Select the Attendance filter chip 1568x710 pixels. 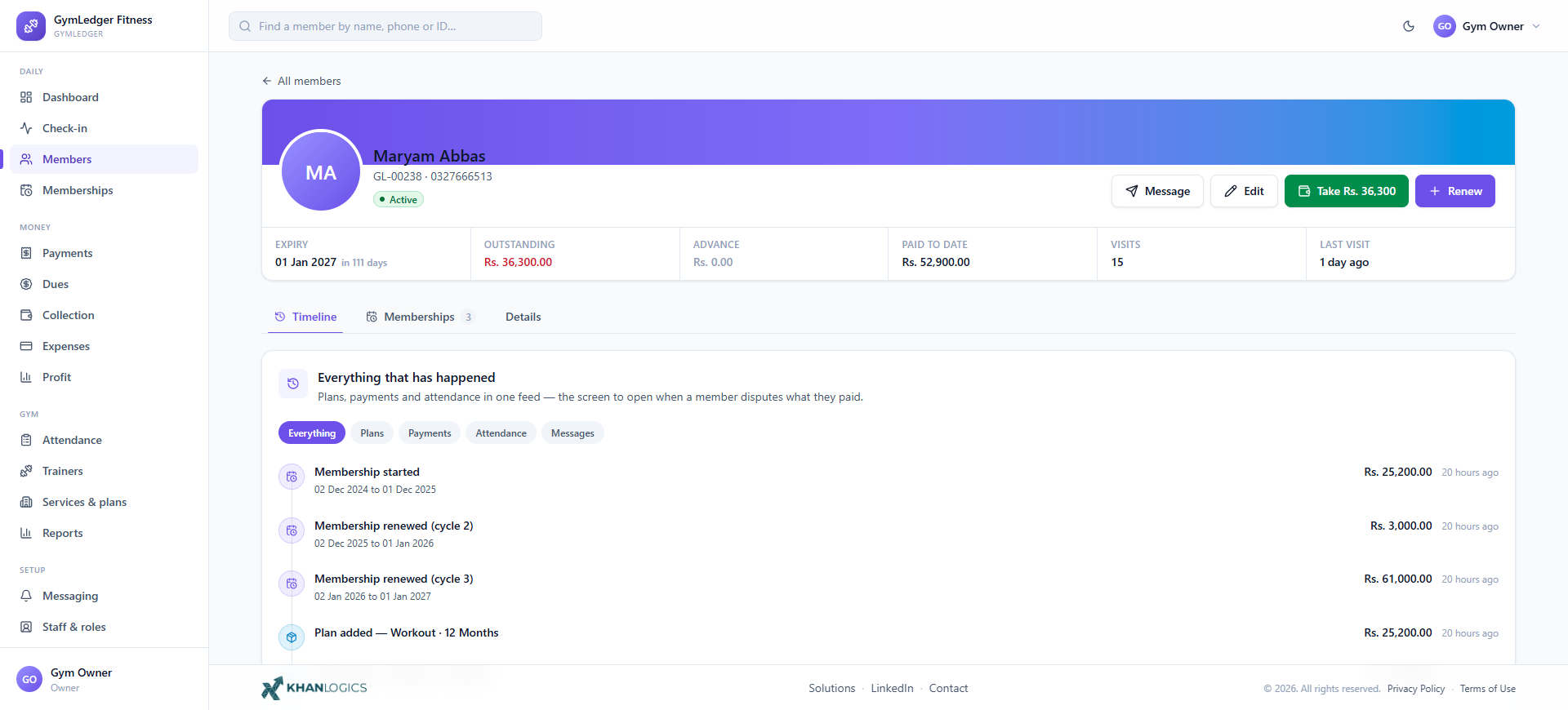[x=501, y=433]
